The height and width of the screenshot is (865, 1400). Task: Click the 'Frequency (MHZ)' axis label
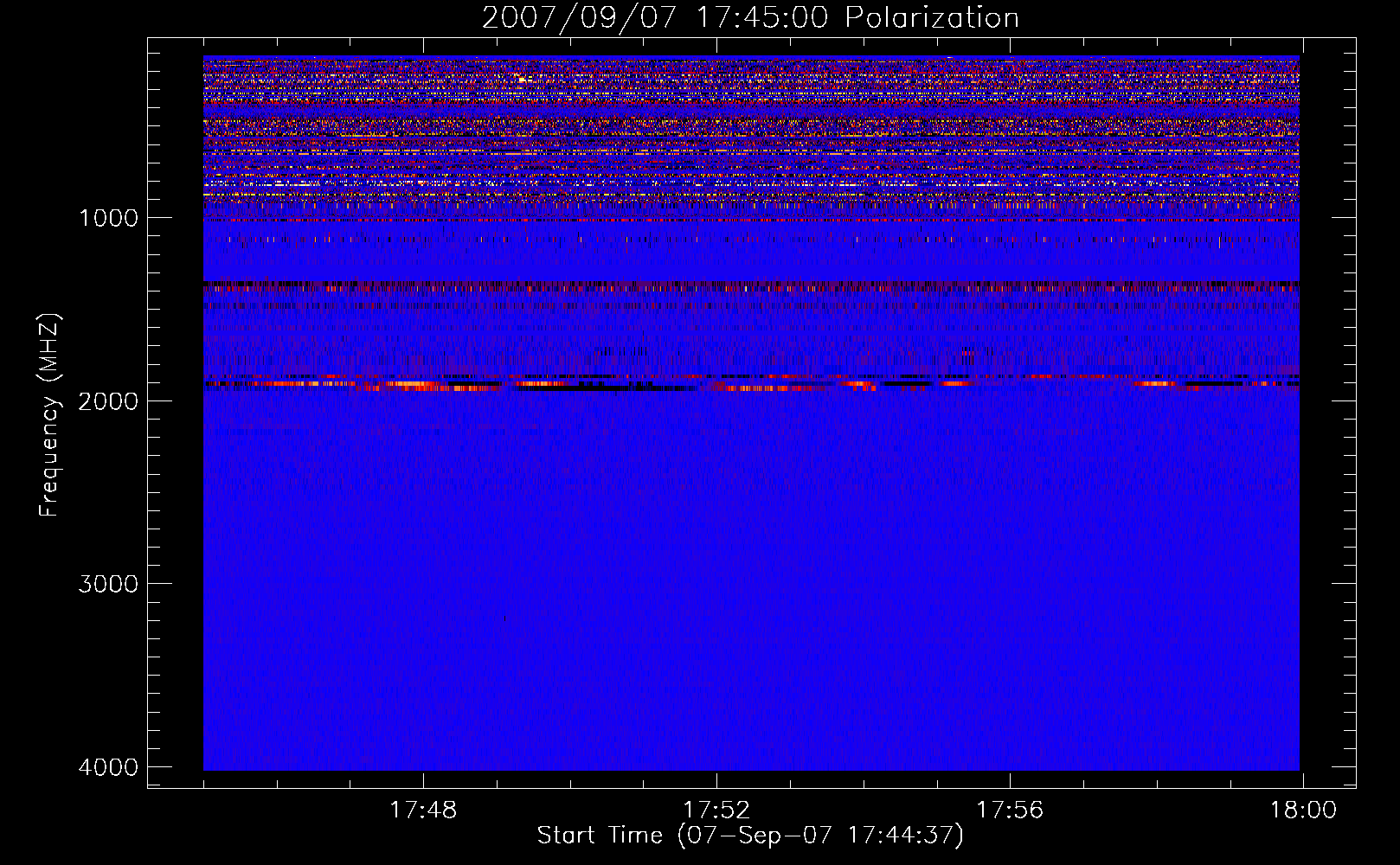tap(50, 415)
